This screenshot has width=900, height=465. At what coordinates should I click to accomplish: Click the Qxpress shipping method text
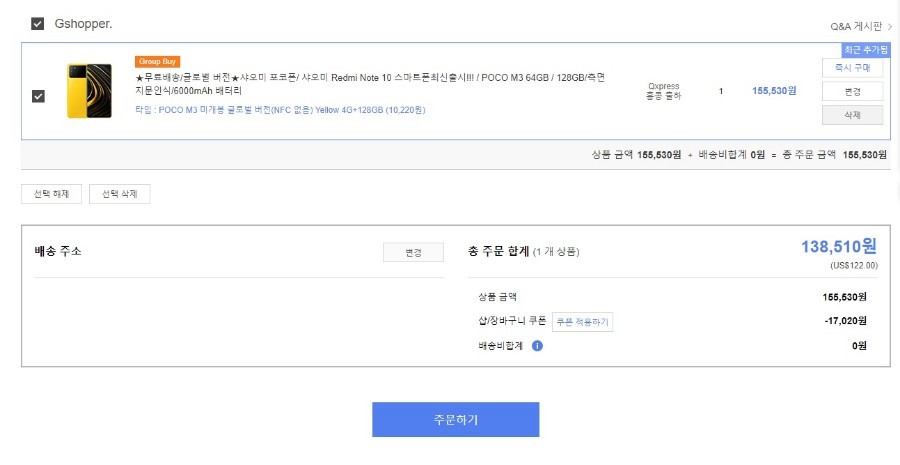point(664,91)
